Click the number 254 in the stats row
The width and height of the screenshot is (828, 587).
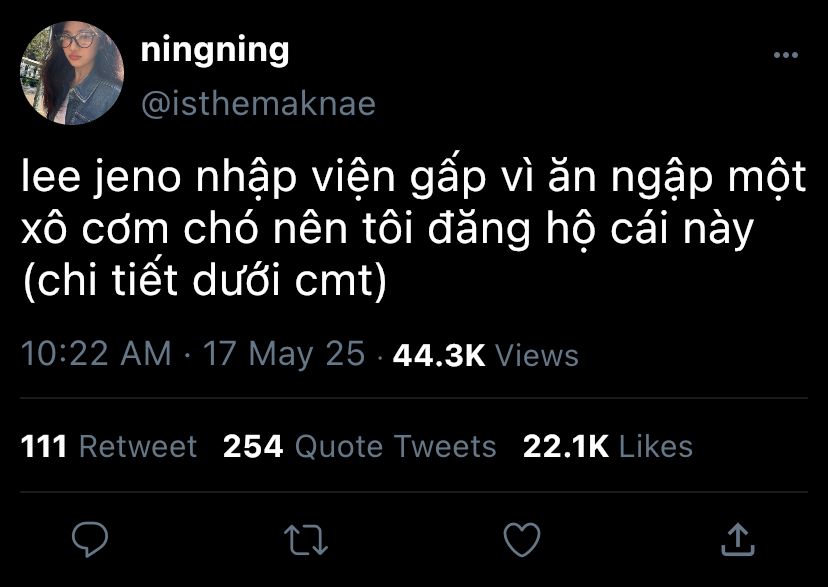pos(253,446)
